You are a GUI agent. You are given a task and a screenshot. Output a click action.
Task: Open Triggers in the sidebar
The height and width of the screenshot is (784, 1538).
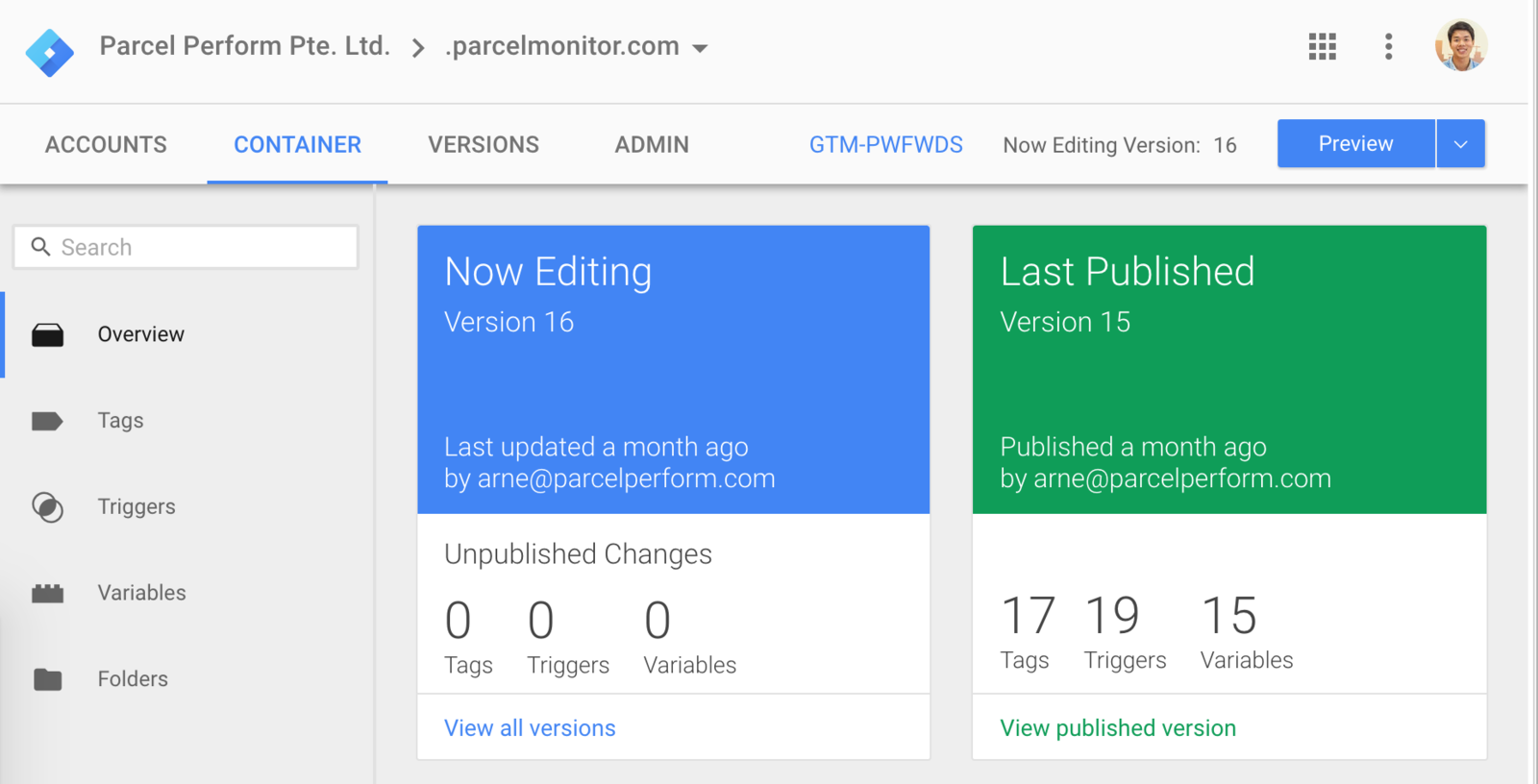[x=136, y=506]
